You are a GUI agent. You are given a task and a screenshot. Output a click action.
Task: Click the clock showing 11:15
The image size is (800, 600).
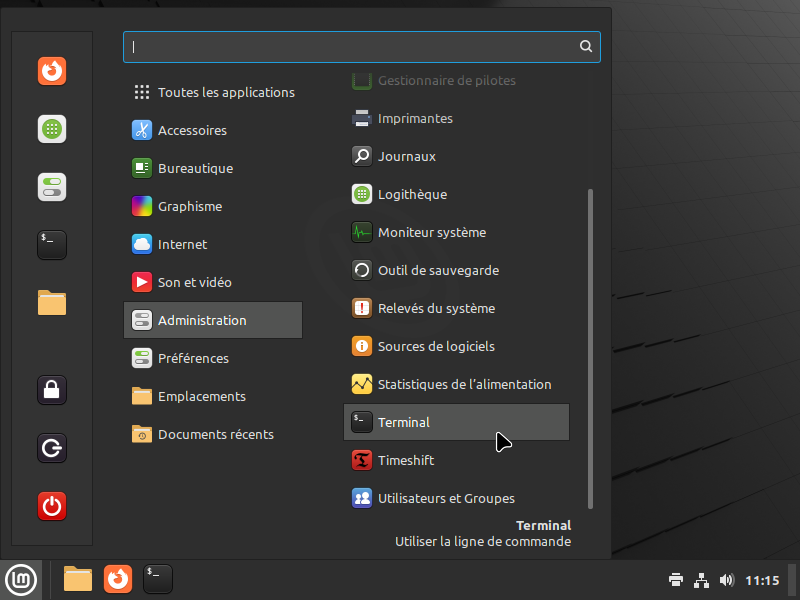(x=762, y=580)
